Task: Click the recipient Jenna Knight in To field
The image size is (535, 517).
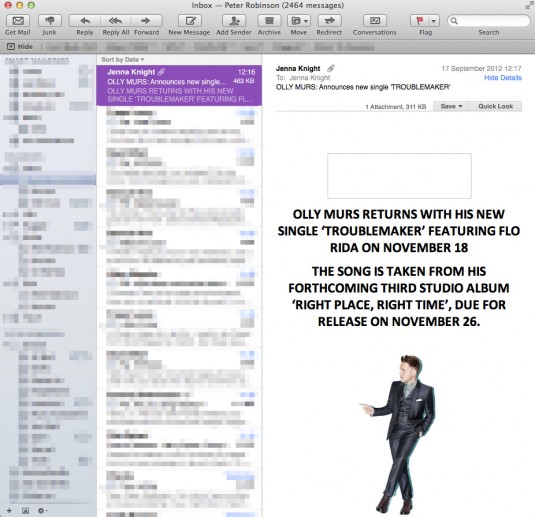Action: 309,78
